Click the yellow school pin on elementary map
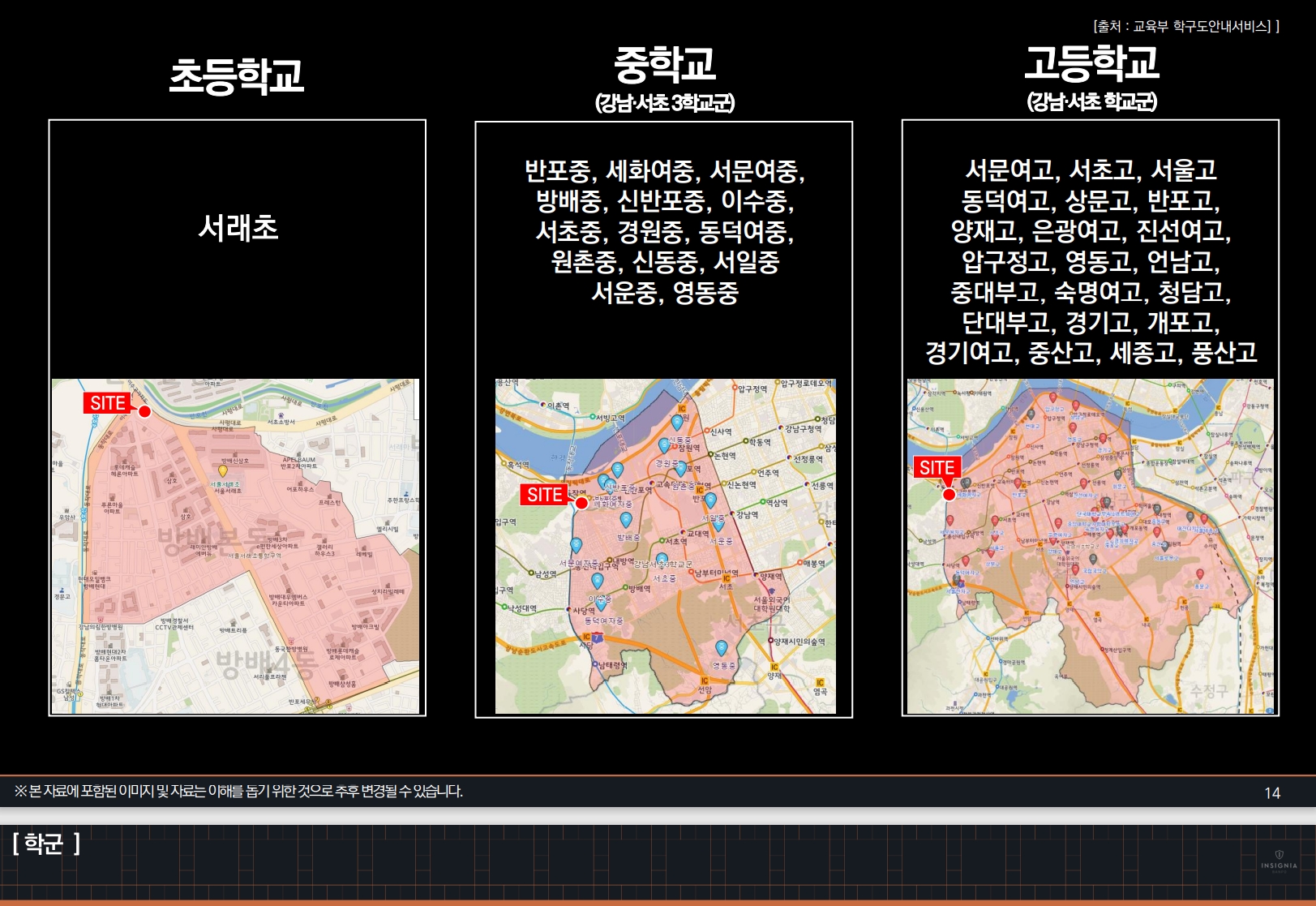 pyautogui.click(x=223, y=470)
